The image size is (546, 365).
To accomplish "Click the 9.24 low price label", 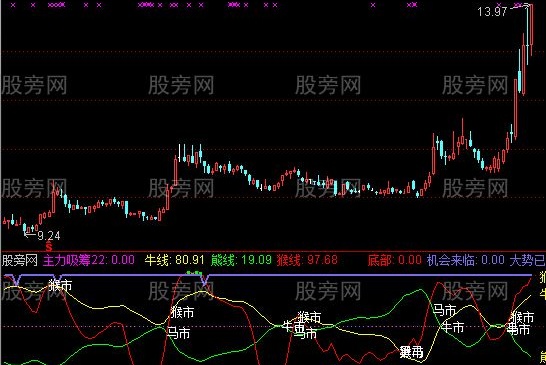I will (48, 236).
